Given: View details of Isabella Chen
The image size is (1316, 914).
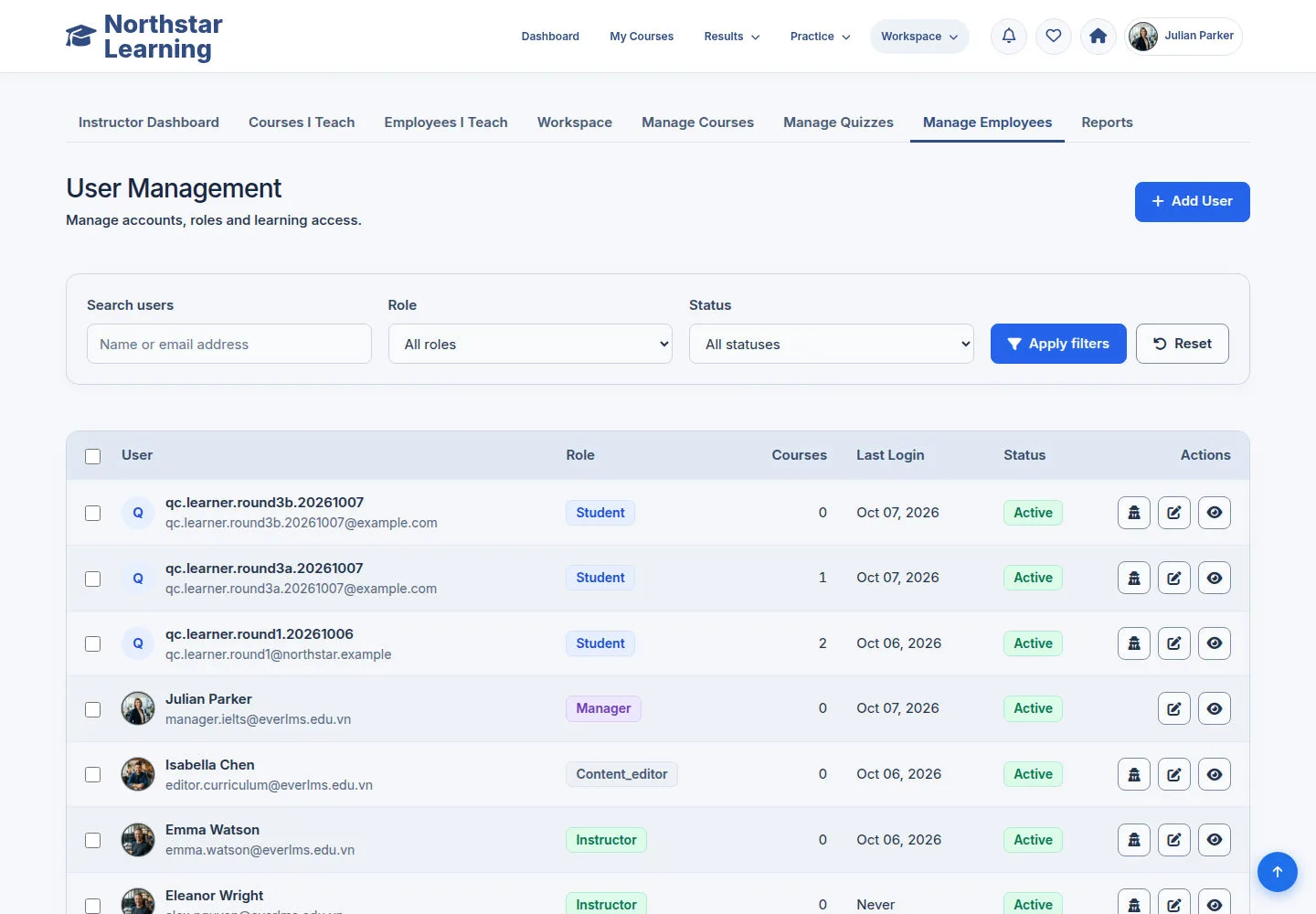Looking at the screenshot, I should pos(1215,774).
